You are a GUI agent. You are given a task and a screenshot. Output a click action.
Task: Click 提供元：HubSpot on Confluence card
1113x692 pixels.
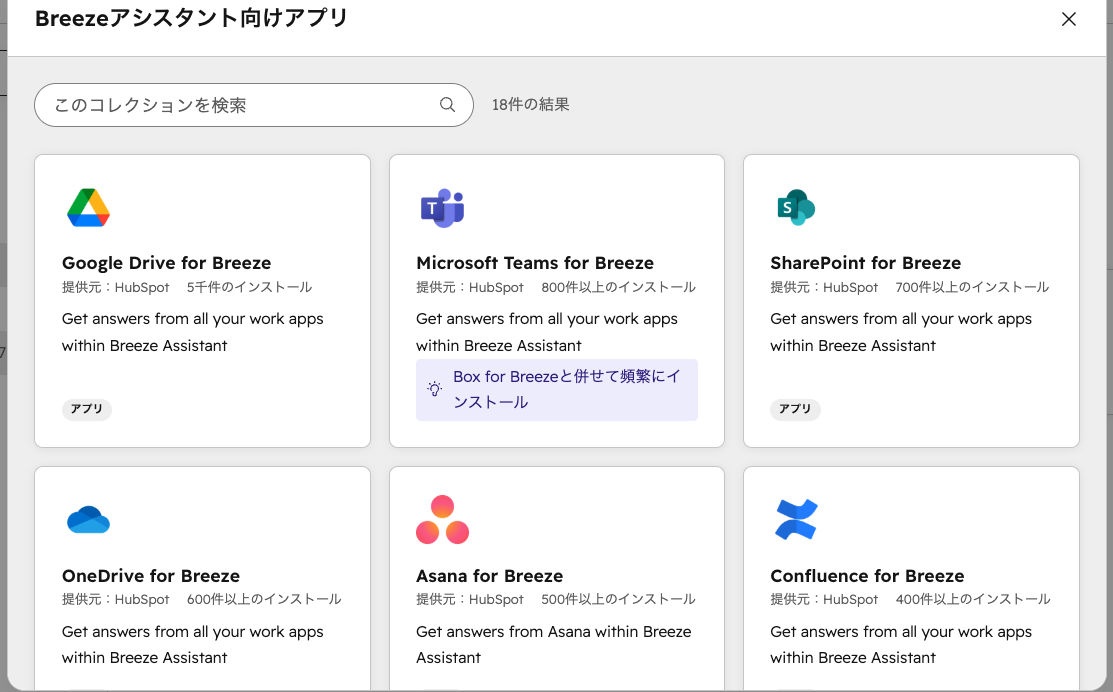coord(824,600)
